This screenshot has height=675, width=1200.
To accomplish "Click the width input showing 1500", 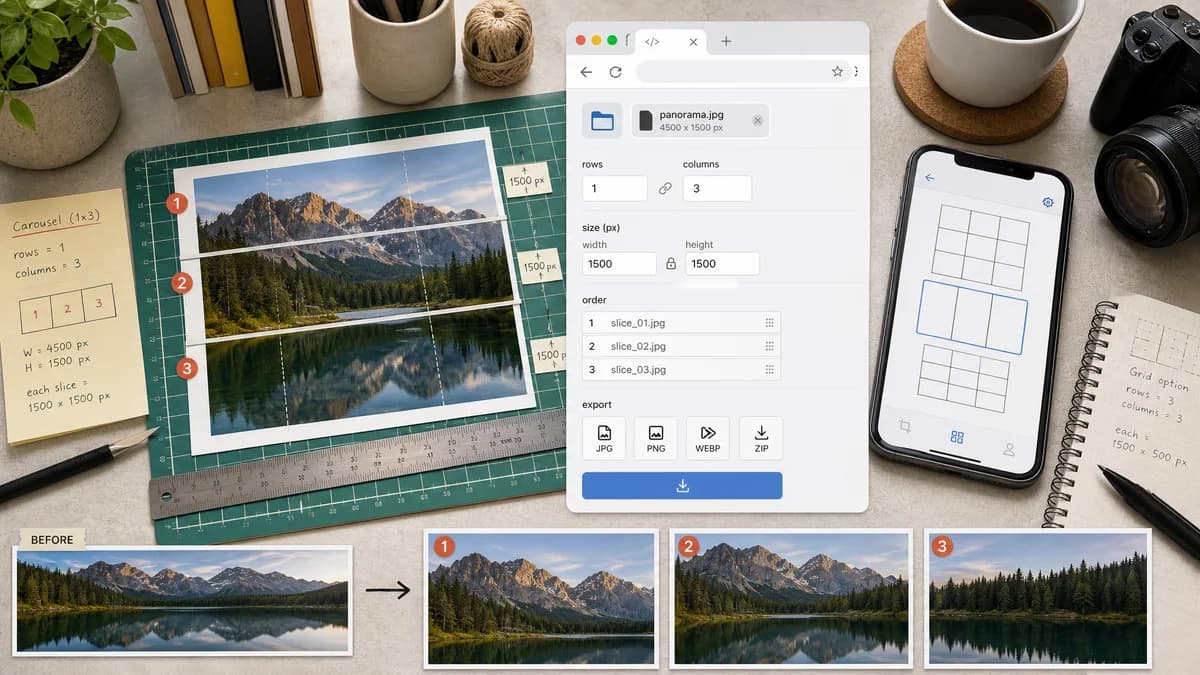I will 619,264.
